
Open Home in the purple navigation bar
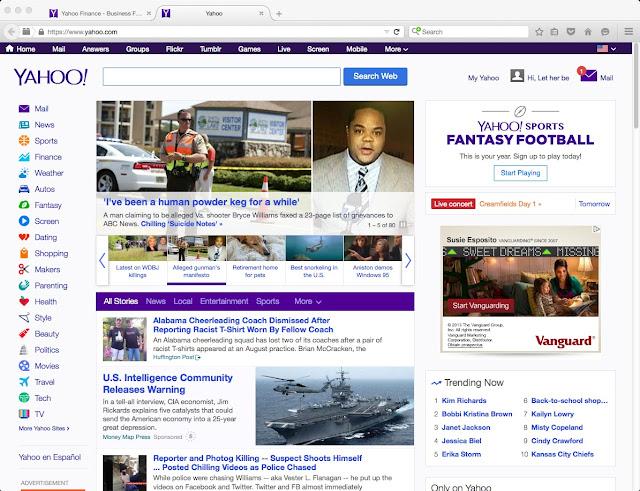click(20, 49)
